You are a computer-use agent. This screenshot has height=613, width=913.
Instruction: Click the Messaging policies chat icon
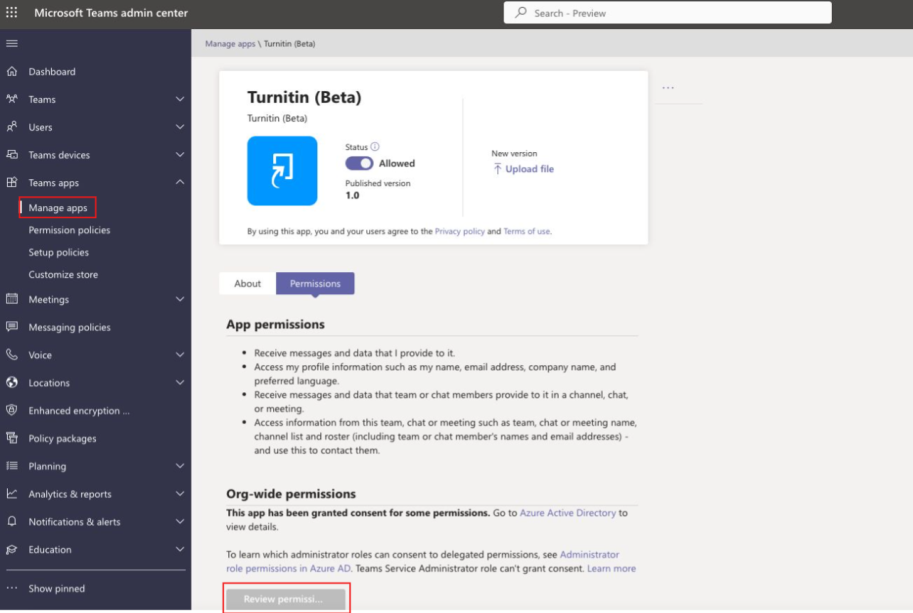12,327
